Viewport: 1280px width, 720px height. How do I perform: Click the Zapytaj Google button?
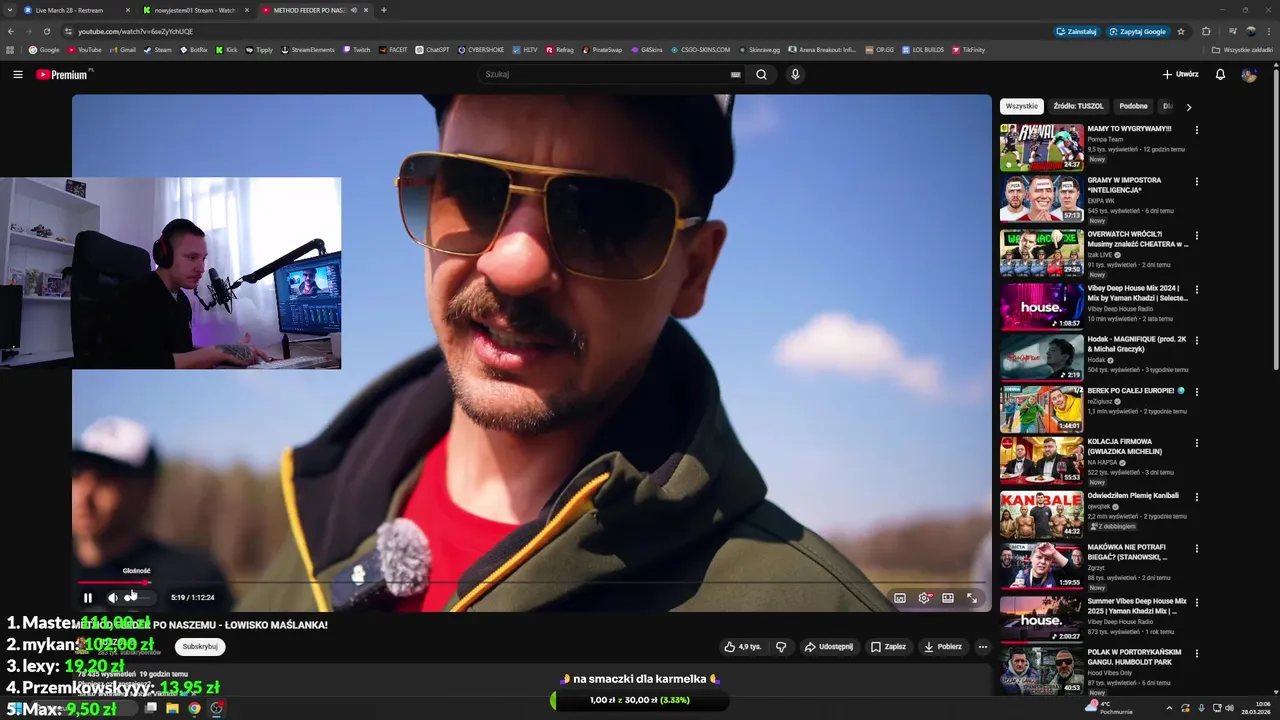click(x=1137, y=31)
